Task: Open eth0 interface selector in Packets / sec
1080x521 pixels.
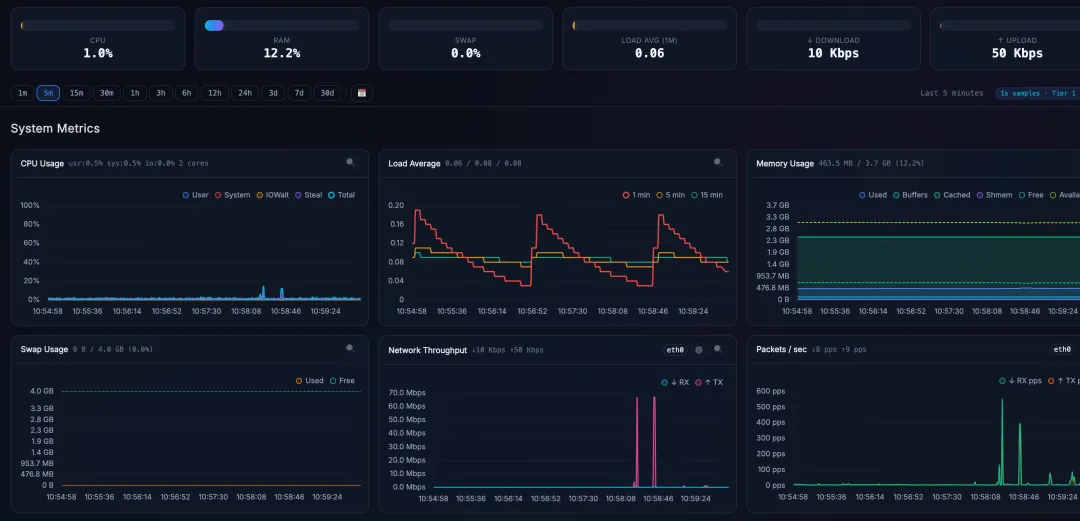Action: 1061,349
